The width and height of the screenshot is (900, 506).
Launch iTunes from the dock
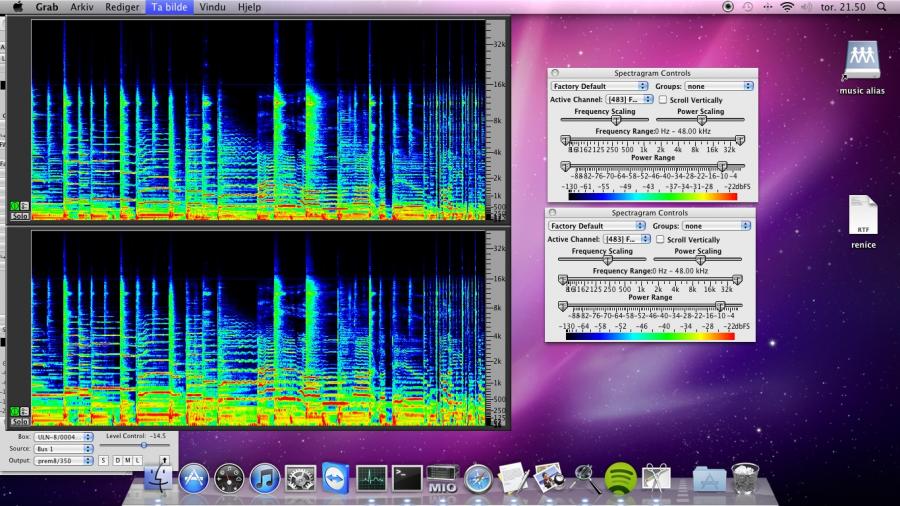(x=264, y=478)
